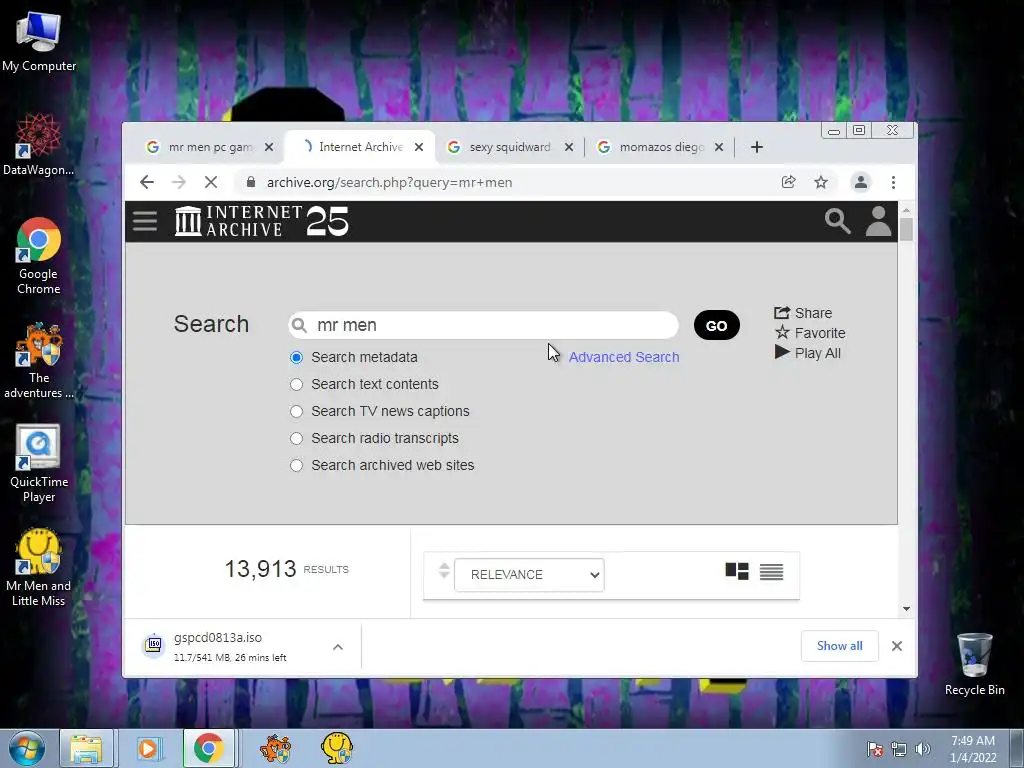Click the Internet Archive 25 logo
Screen dimensions: 1024x768
click(262, 221)
